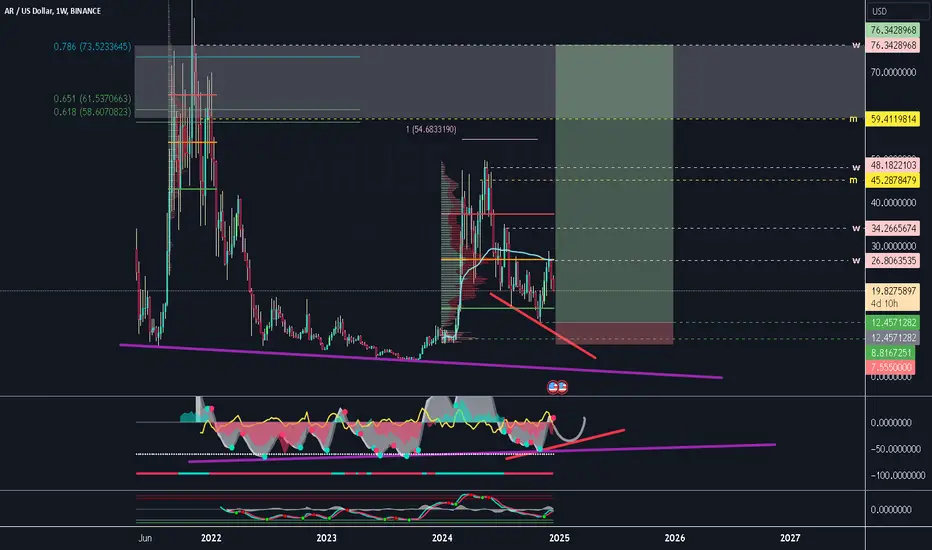Click the 1 (54.6833190) Fibonacci label
The width and height of the screenshot is (932, 550).
pyautogui.click(x=431, y=129)
